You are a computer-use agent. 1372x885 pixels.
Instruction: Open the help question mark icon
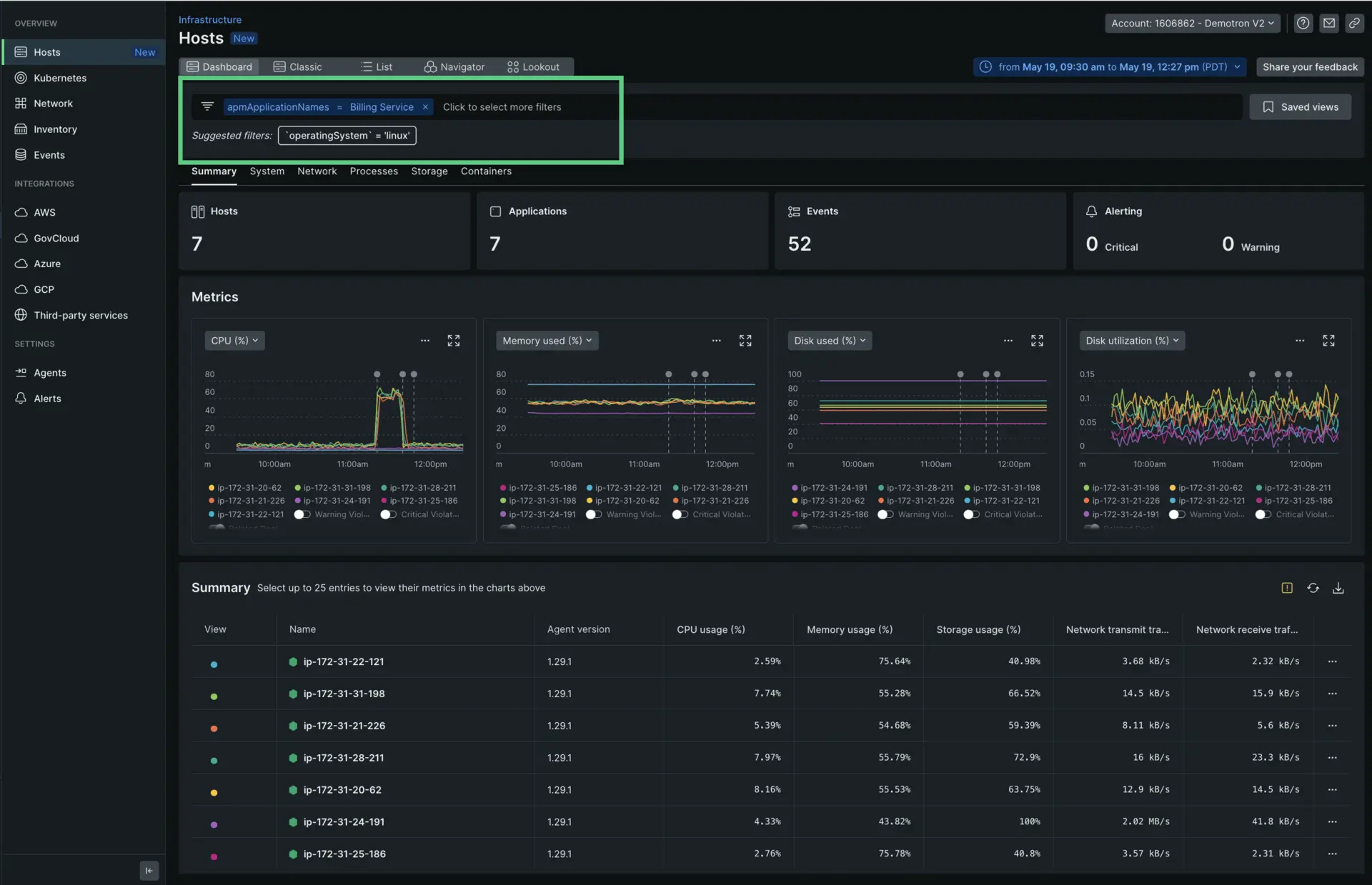[x=1303, y=23]
